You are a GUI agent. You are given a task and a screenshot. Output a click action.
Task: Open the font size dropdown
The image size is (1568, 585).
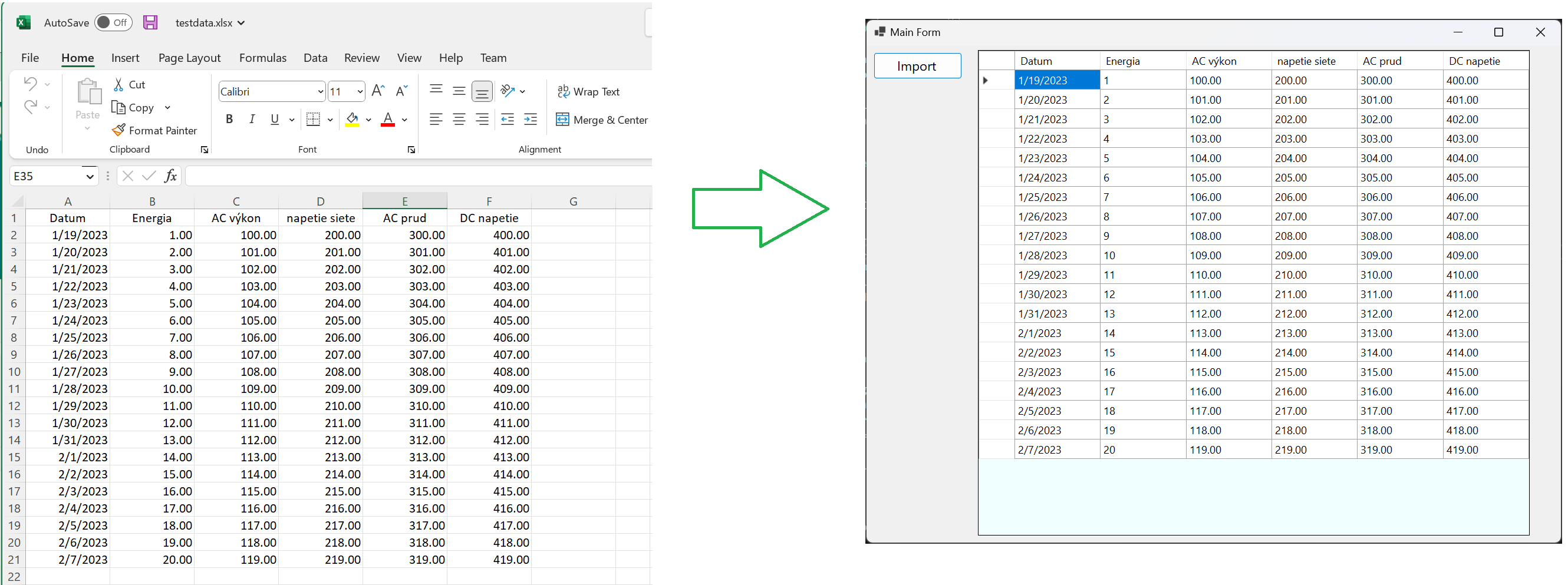coord(360,92)
